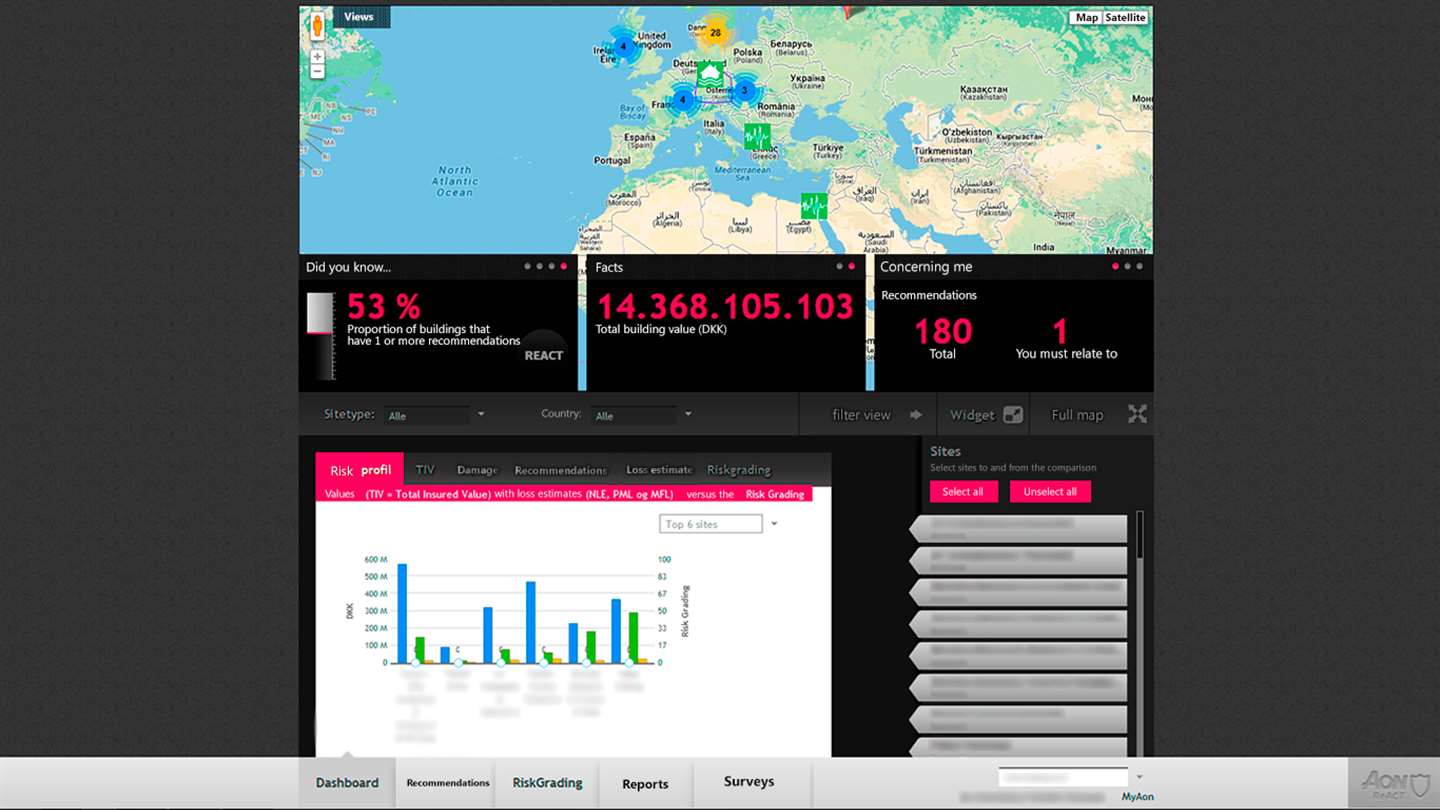
Task: Zoom out the map with minus button
Action: pyautogui.click(x=317, y=72)
